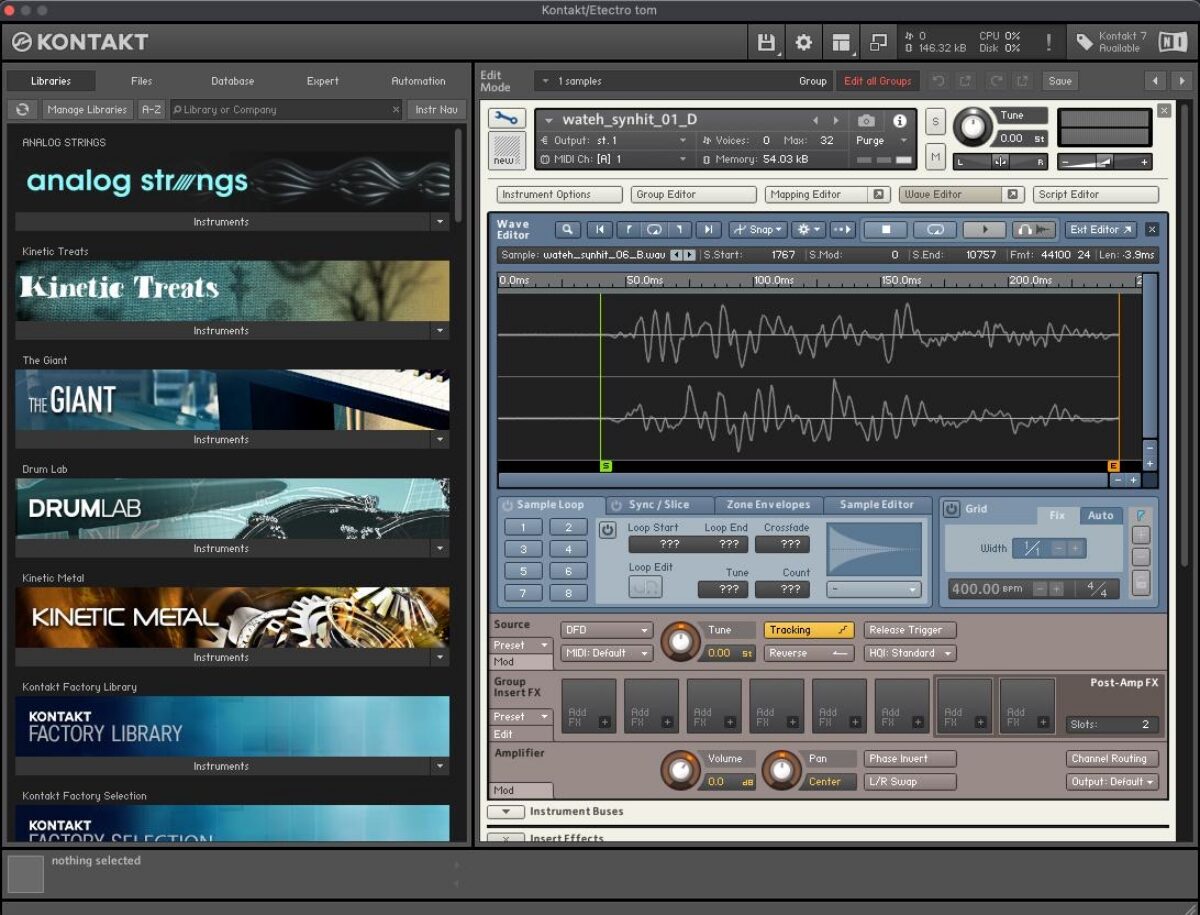Click the undo arrow in Edit Mode bar
Image resolution: width=1200 pixels, height=915 pixels.
point(938,81)
